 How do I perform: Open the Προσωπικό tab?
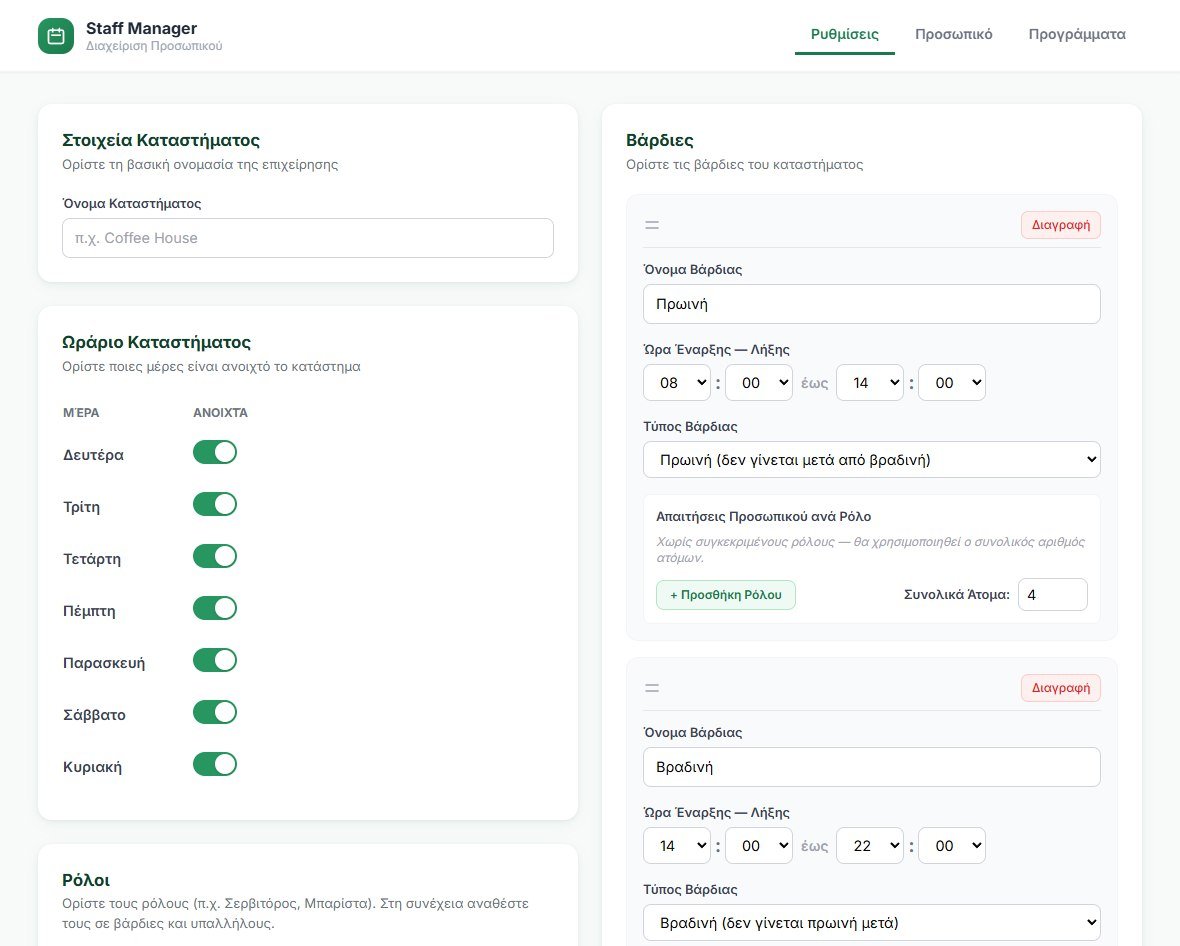click(953, 35)
